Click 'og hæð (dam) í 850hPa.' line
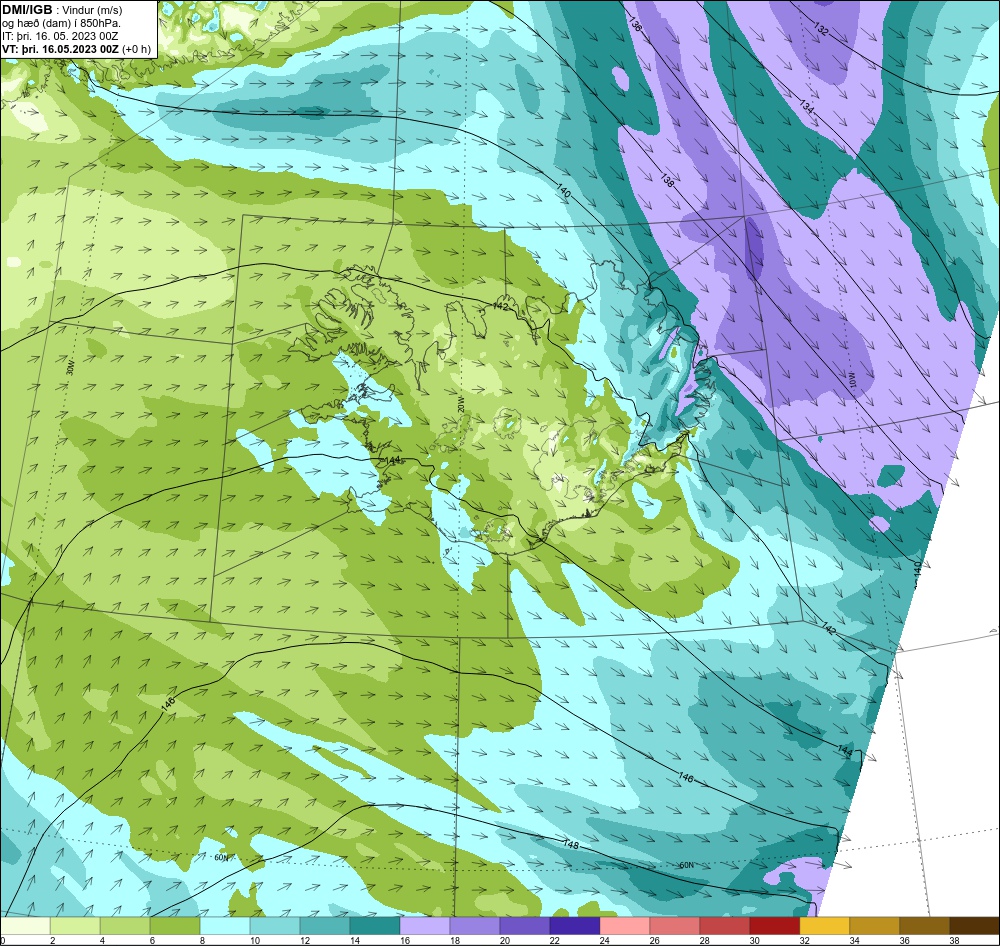The width and height of the screenshot is (1000, 946). (x=61, y=23)
